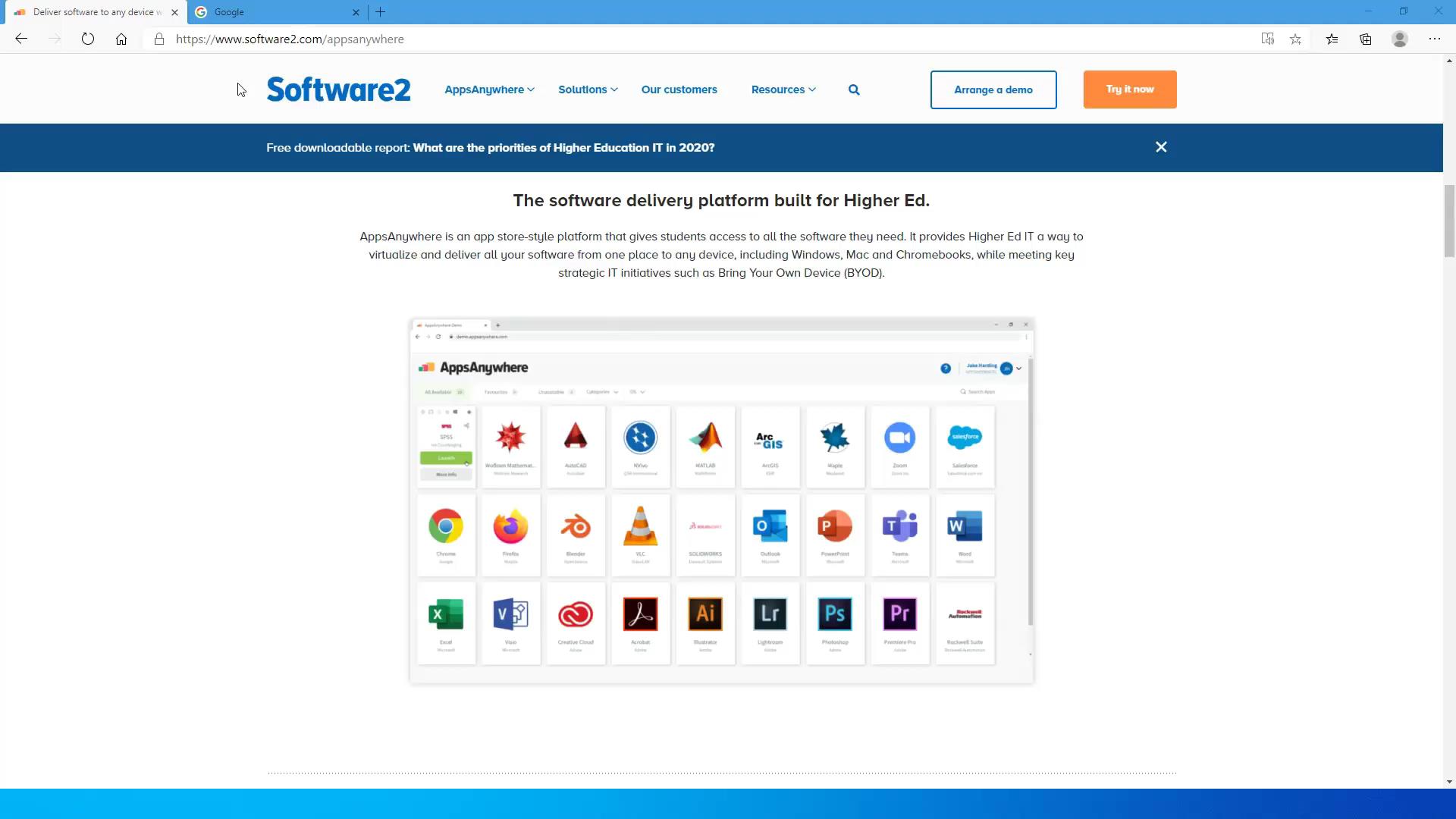Click the page vertical scrollbar thumb
1456x819 pixels.
(1449, 220)
